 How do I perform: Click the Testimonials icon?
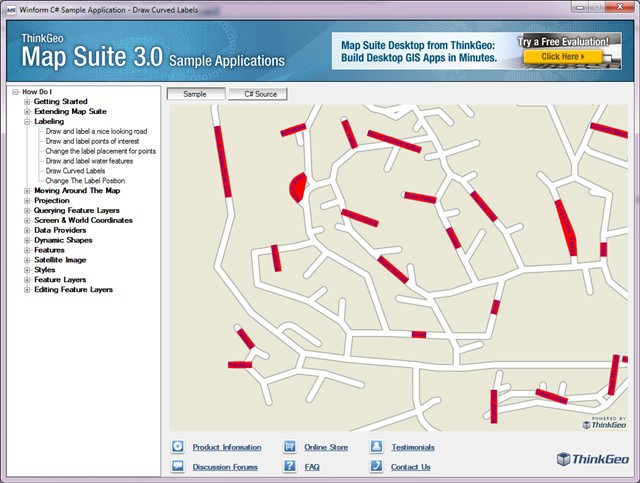(x=376, y=447)
